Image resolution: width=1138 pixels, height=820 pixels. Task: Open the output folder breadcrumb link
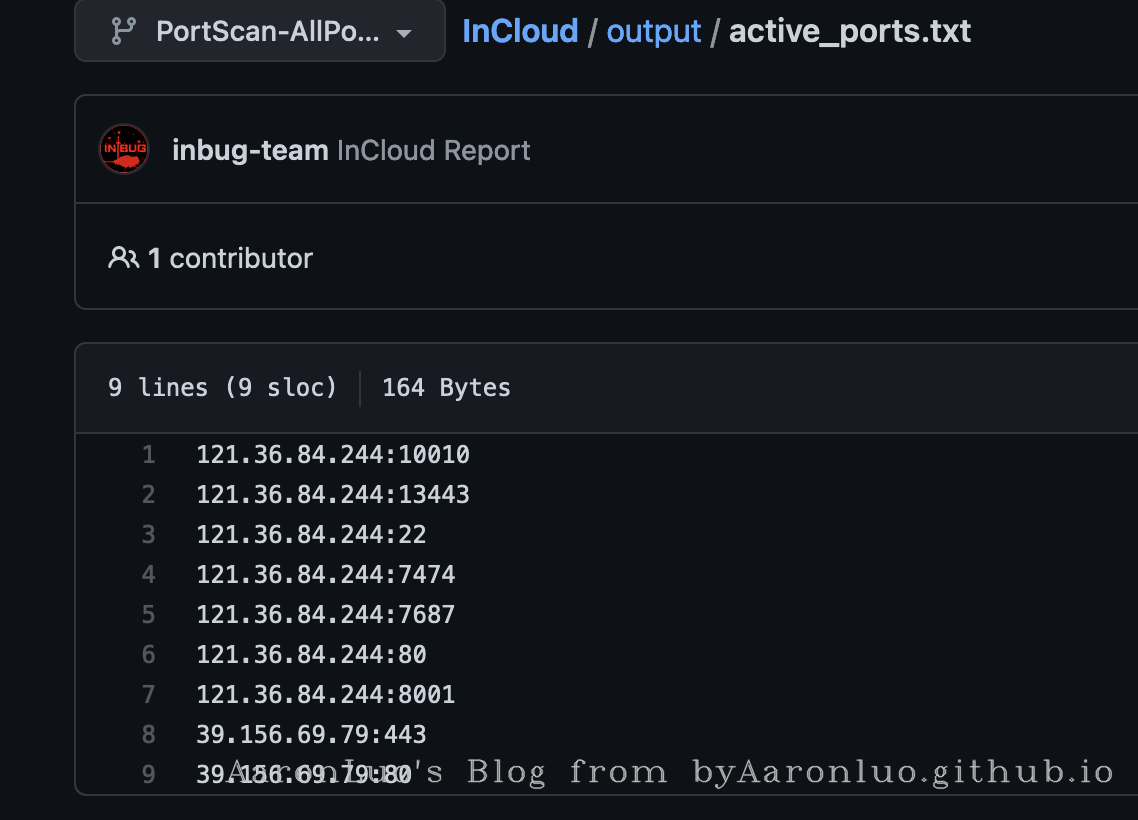654,31
